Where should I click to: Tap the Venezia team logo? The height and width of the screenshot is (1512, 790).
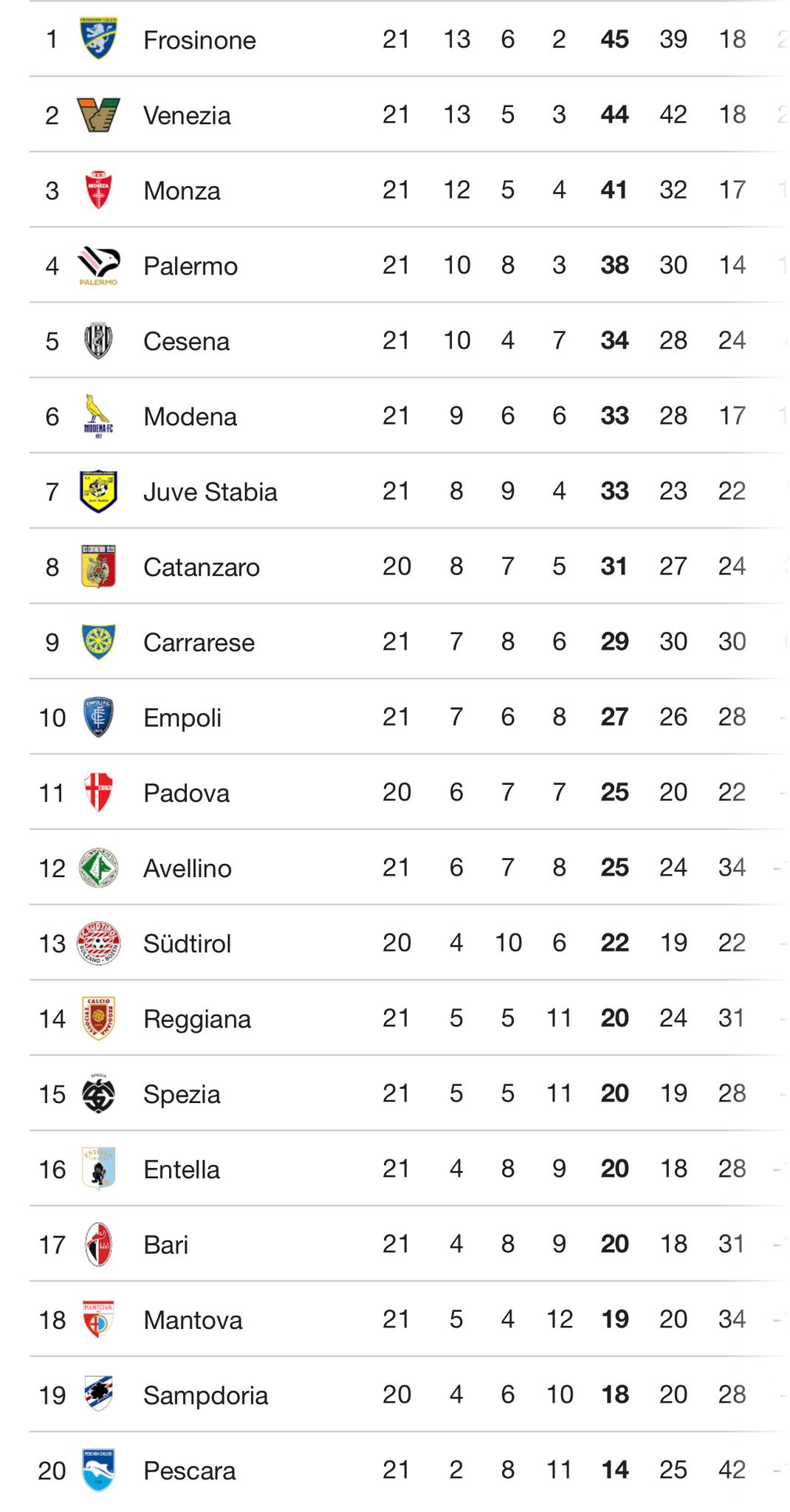[x=98, y=114]
